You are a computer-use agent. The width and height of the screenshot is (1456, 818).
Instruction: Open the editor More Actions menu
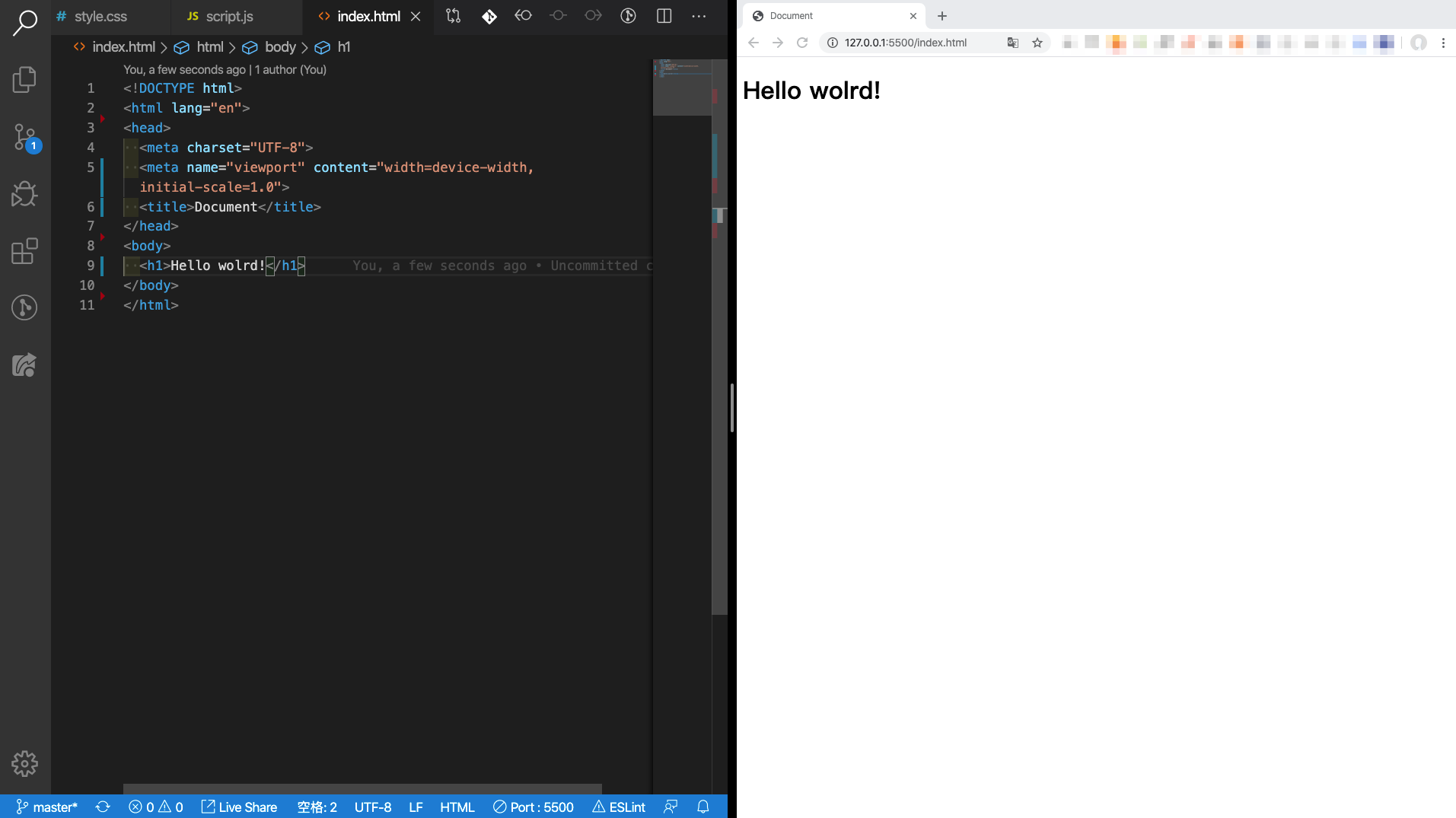pos(699,16)
